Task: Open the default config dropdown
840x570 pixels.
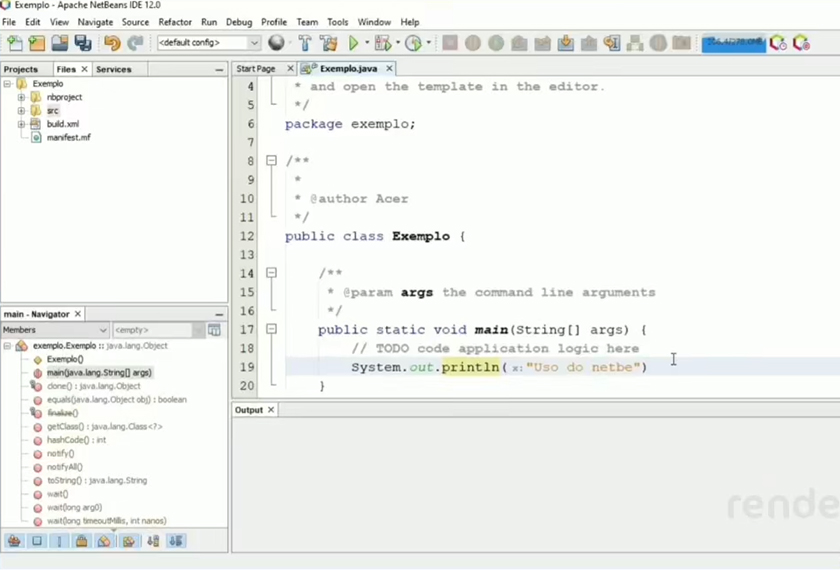Action: pyautogui.click(x=208, y=43)
